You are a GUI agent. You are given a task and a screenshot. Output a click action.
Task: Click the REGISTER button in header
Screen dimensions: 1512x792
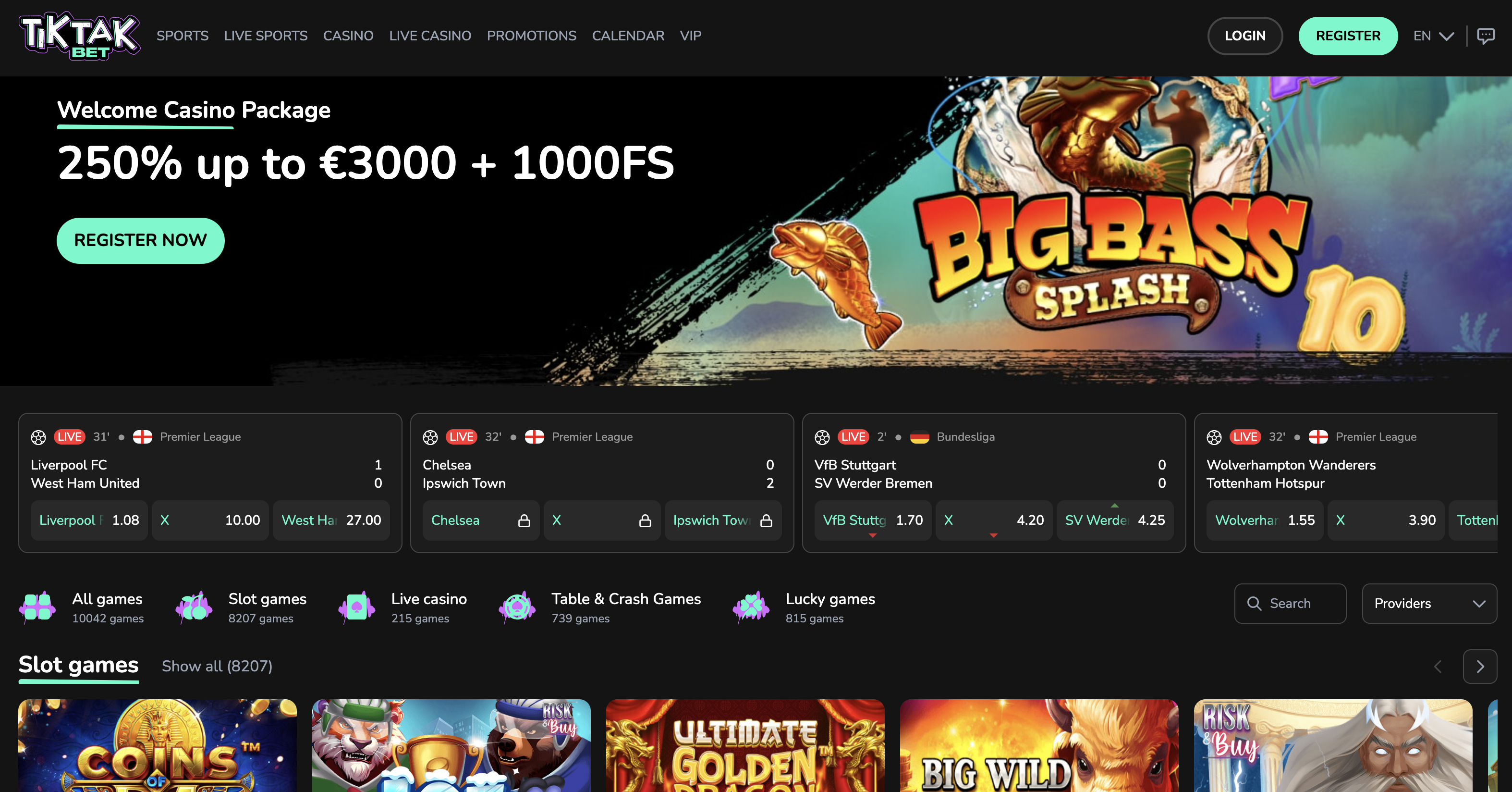pyautogui.click(x=1348, y=36)
